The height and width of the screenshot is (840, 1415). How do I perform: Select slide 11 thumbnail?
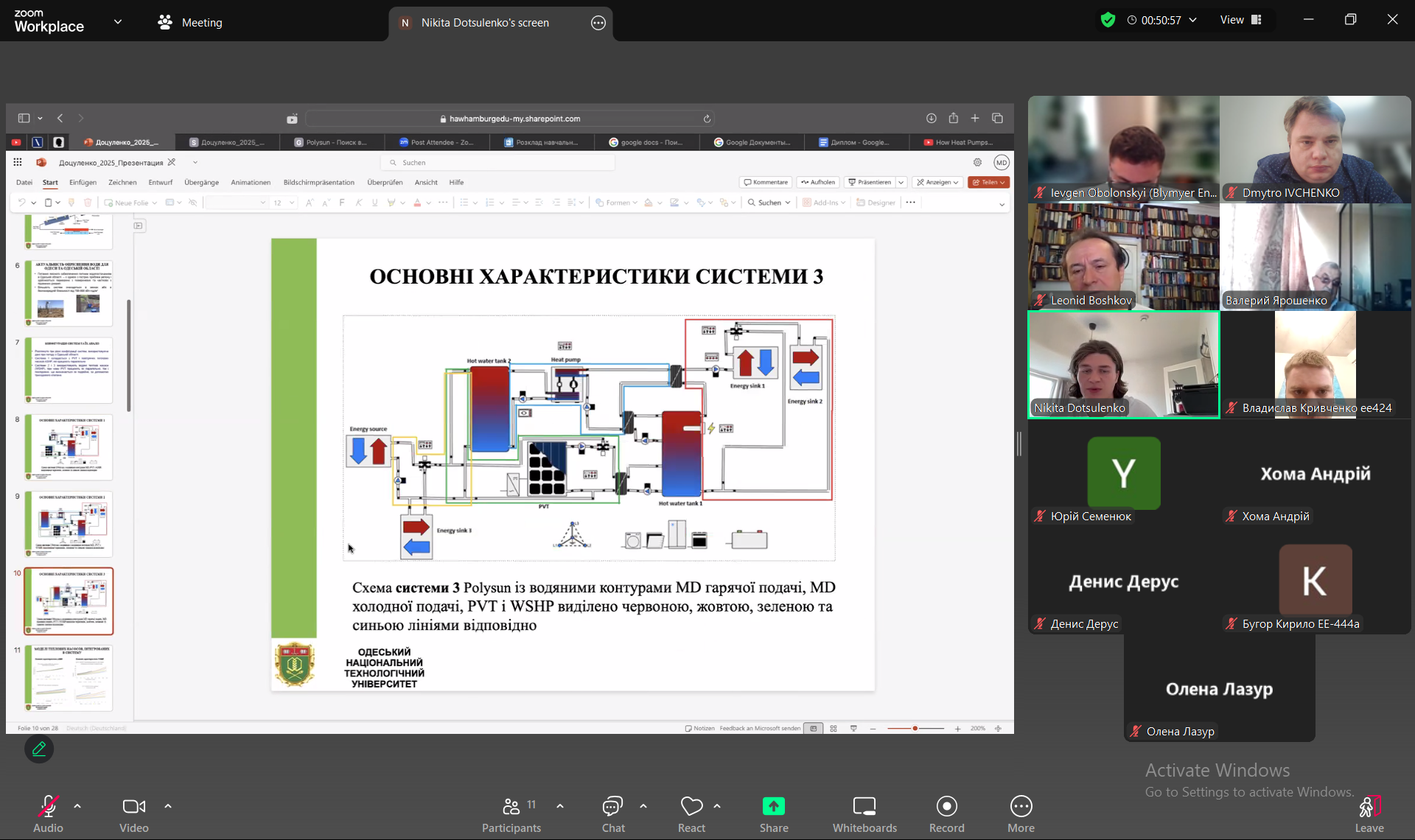click(x=69, y=678)
